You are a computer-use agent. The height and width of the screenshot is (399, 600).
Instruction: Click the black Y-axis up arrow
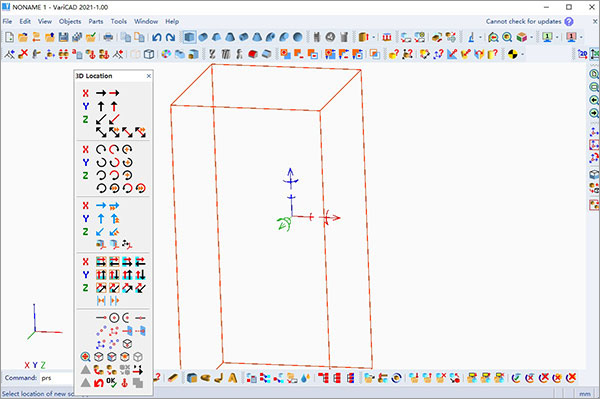click(x=101, y=106)
